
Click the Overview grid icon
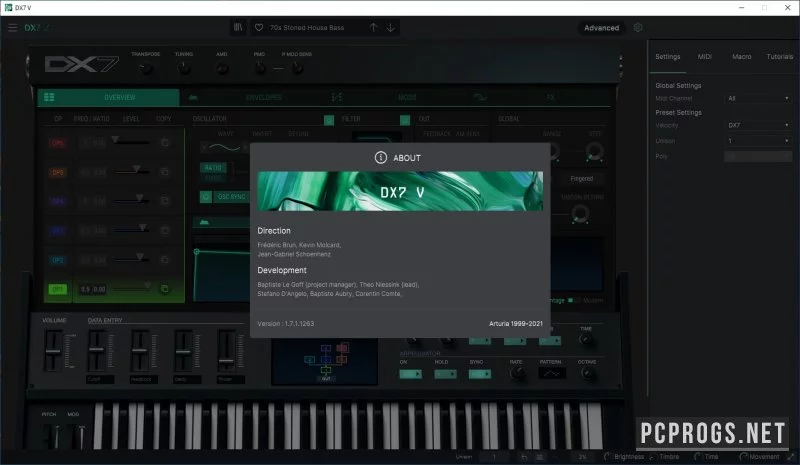click(49, 97)
